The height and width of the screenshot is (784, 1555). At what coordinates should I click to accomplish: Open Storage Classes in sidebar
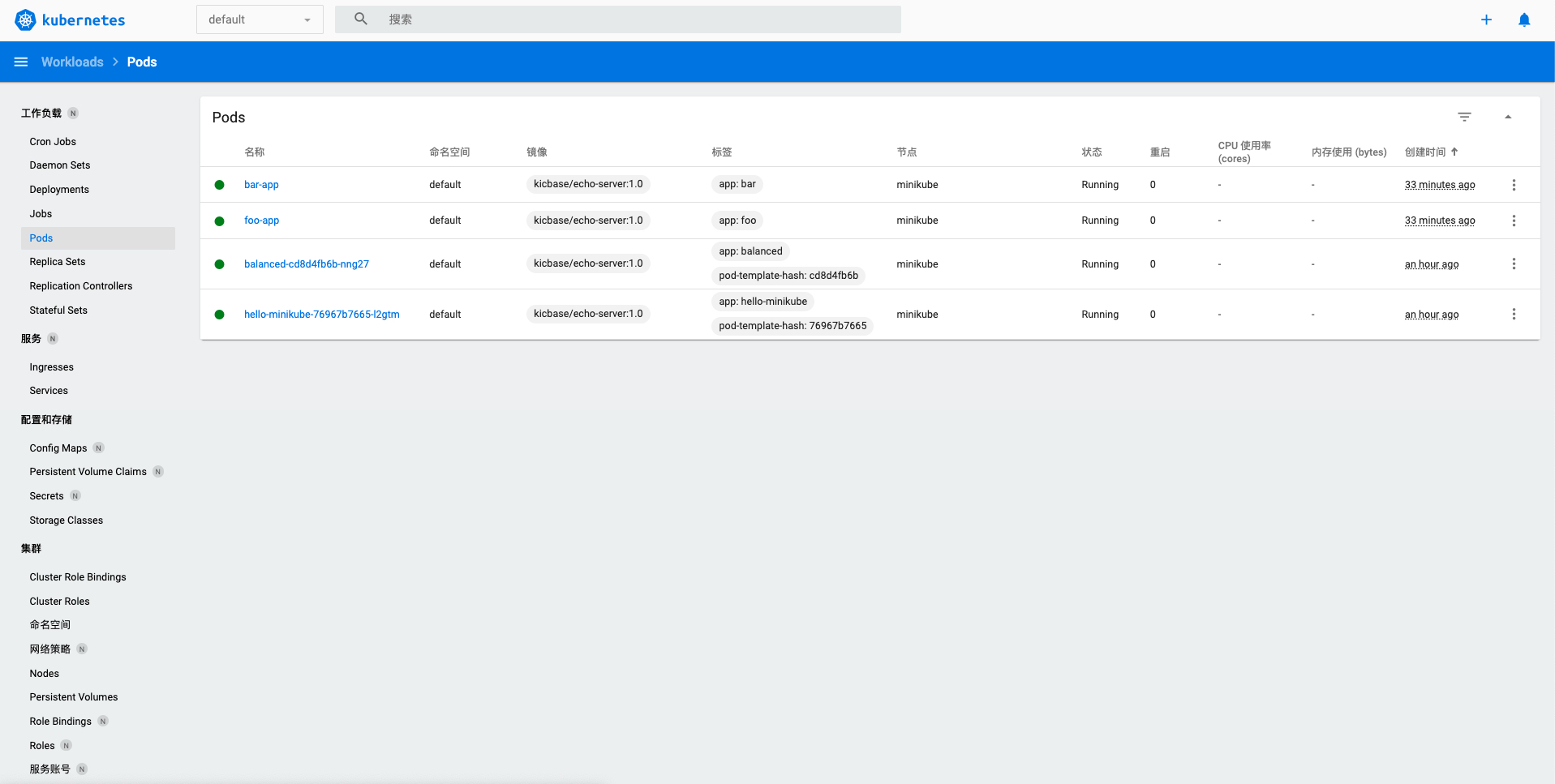[67, 521]
